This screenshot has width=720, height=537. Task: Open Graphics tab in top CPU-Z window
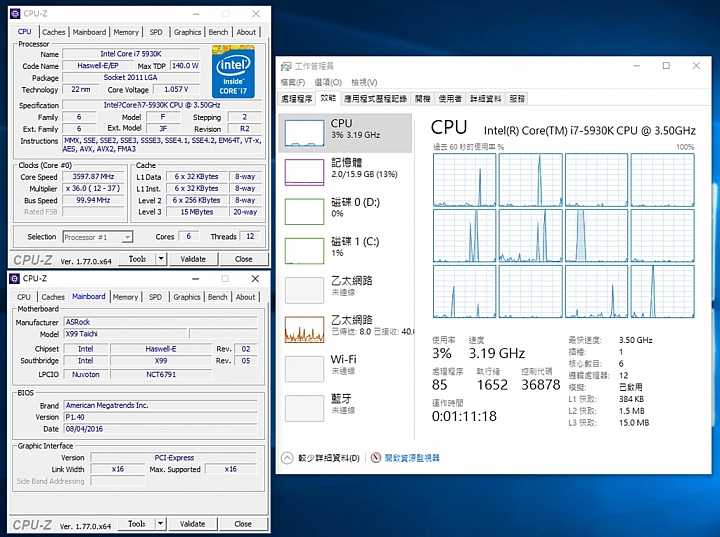[187, 32]
